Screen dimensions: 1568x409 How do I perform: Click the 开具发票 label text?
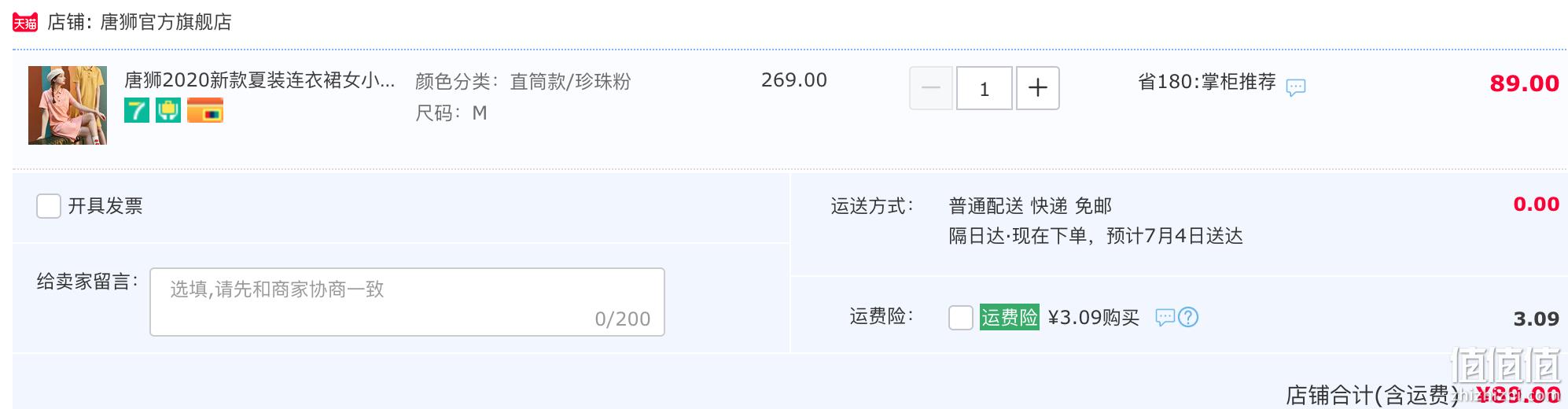coord(105,206)
